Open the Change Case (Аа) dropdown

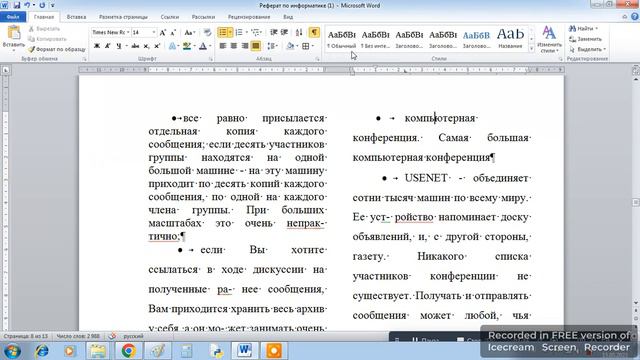189,33
